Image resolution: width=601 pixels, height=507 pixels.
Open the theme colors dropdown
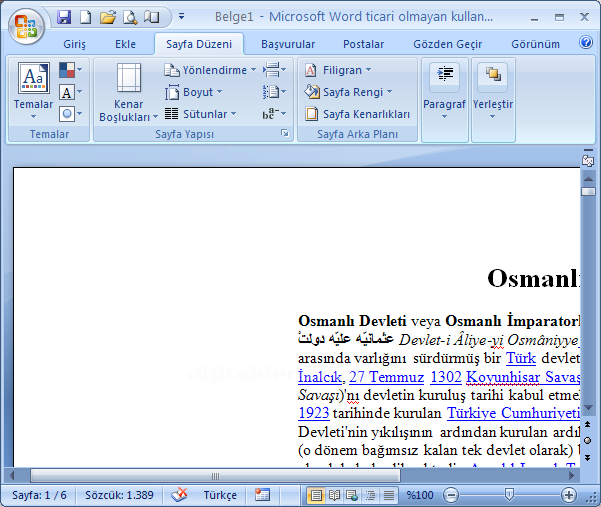[71, 70]
